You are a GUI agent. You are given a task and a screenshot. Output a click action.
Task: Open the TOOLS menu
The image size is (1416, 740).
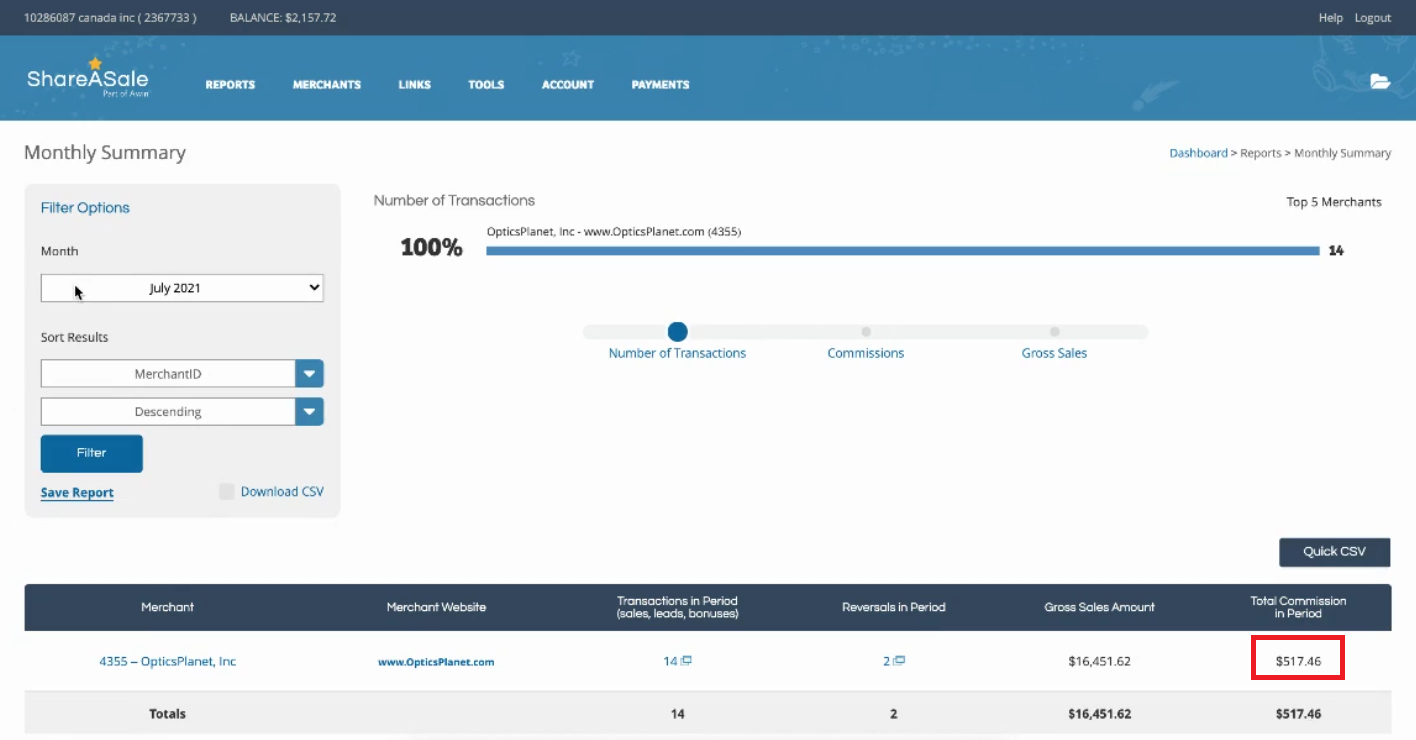486,85
